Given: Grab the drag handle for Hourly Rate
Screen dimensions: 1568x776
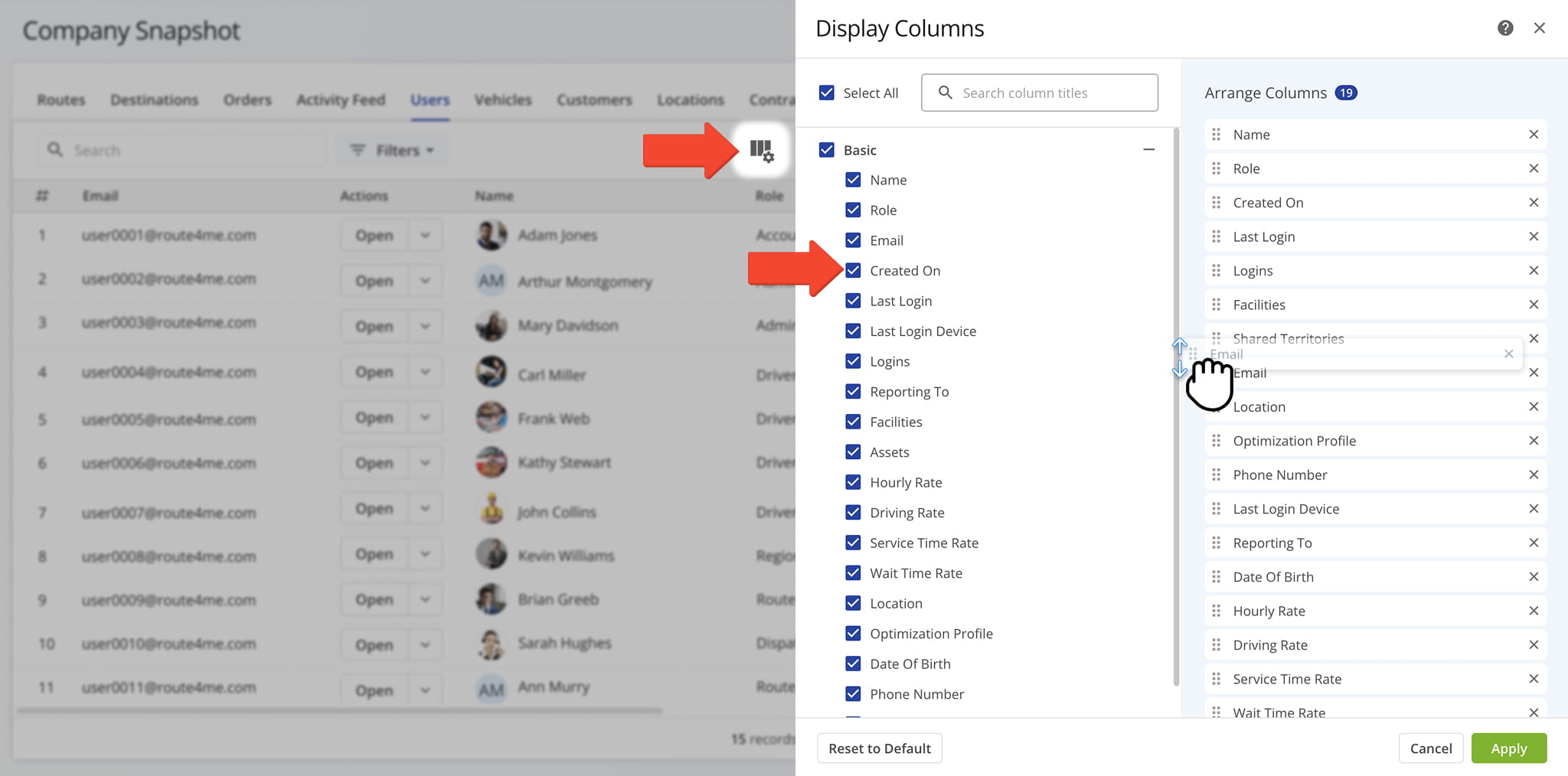Looking at the screenshot, I should (1217, 611).
